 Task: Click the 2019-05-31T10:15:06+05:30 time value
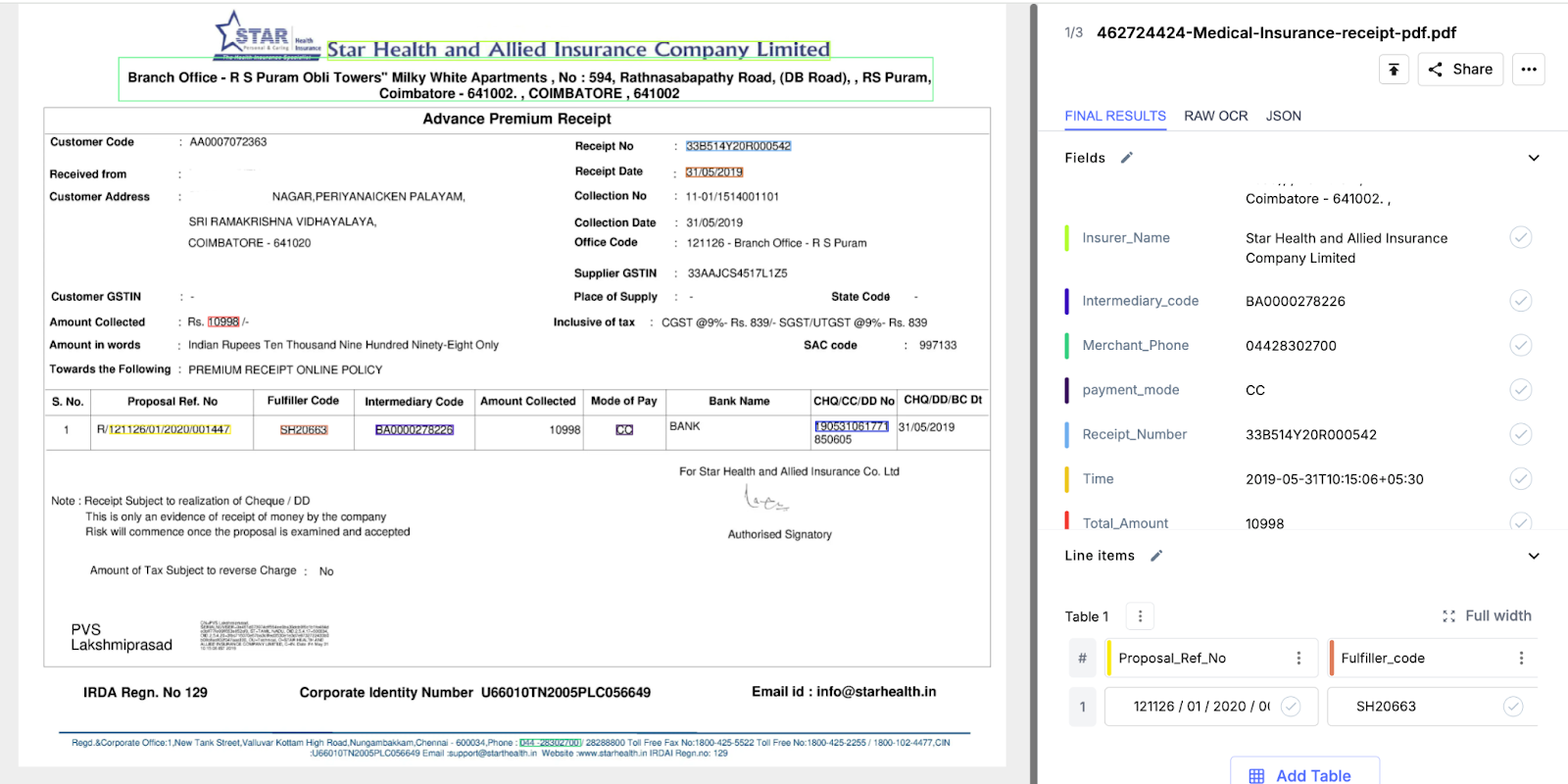pyautogui.click(x=1335, y=479)
